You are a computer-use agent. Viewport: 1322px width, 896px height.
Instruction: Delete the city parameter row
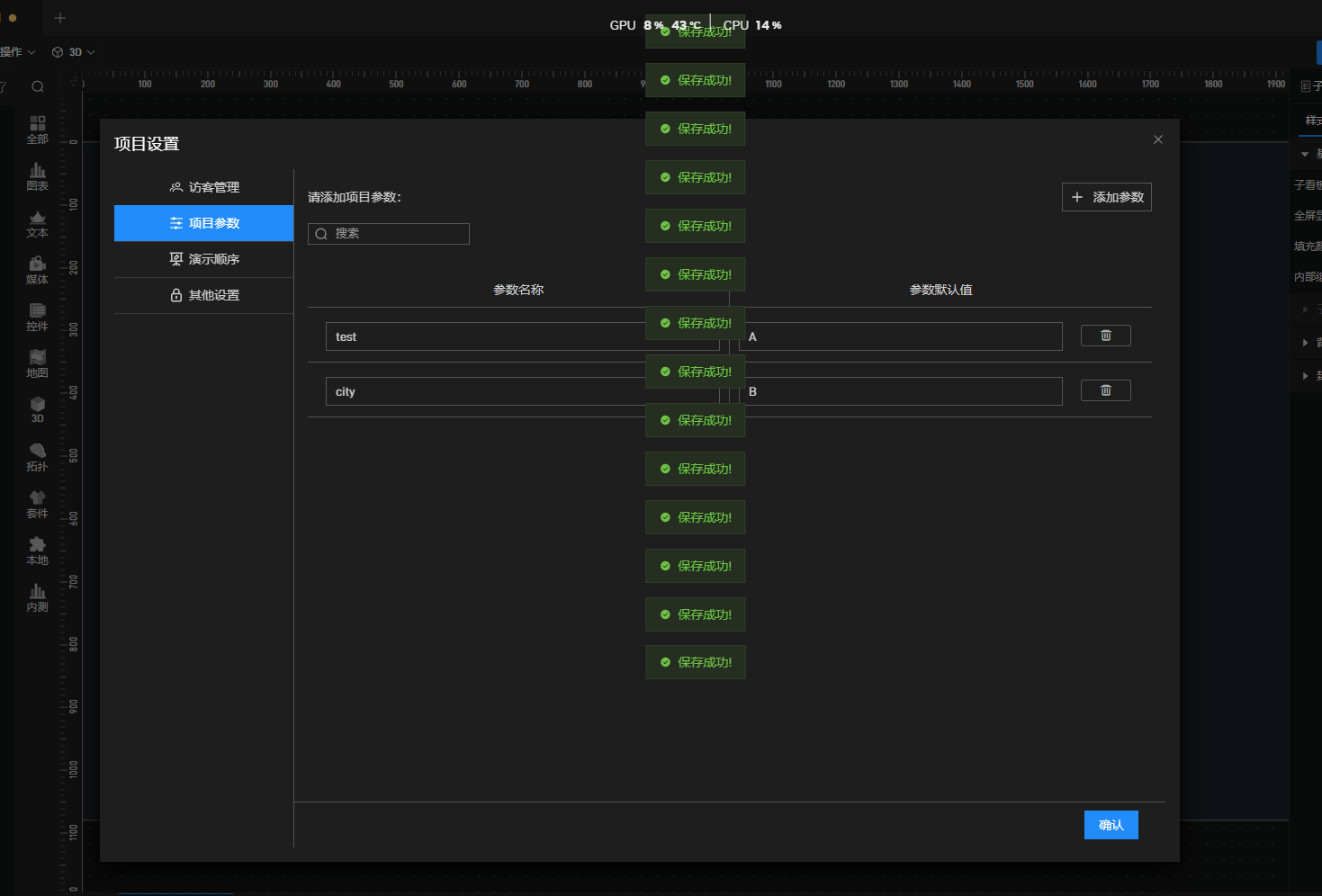pos(1105,390)
